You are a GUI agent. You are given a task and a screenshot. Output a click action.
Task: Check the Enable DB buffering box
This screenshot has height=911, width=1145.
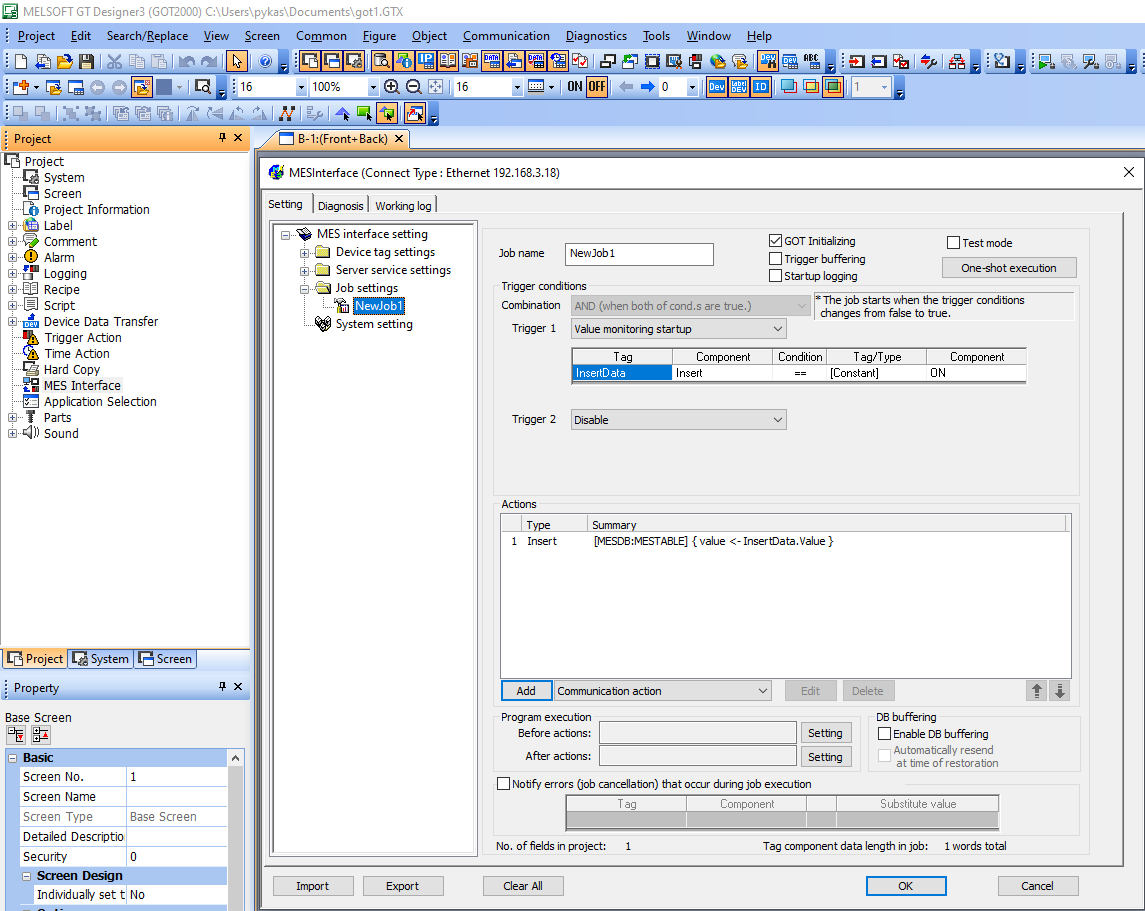point(884,734)
